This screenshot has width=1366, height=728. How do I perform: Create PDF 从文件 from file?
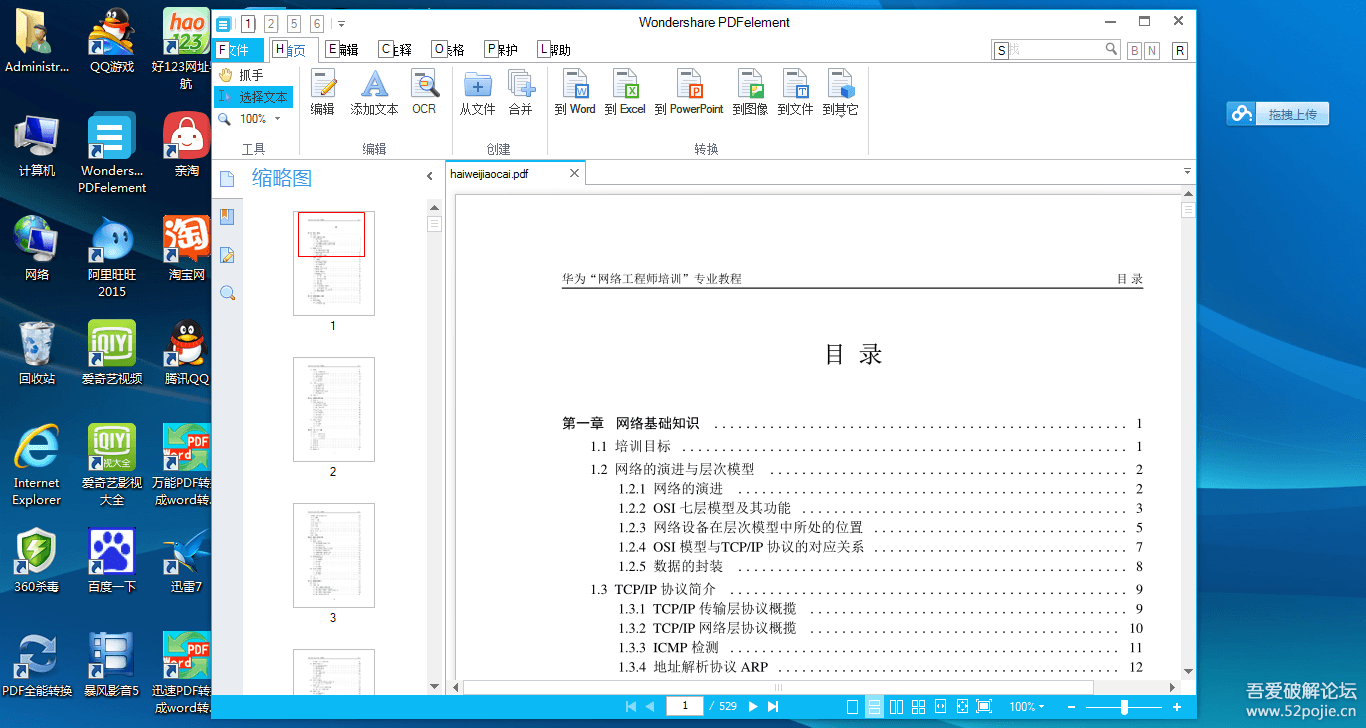pos(477,93)
